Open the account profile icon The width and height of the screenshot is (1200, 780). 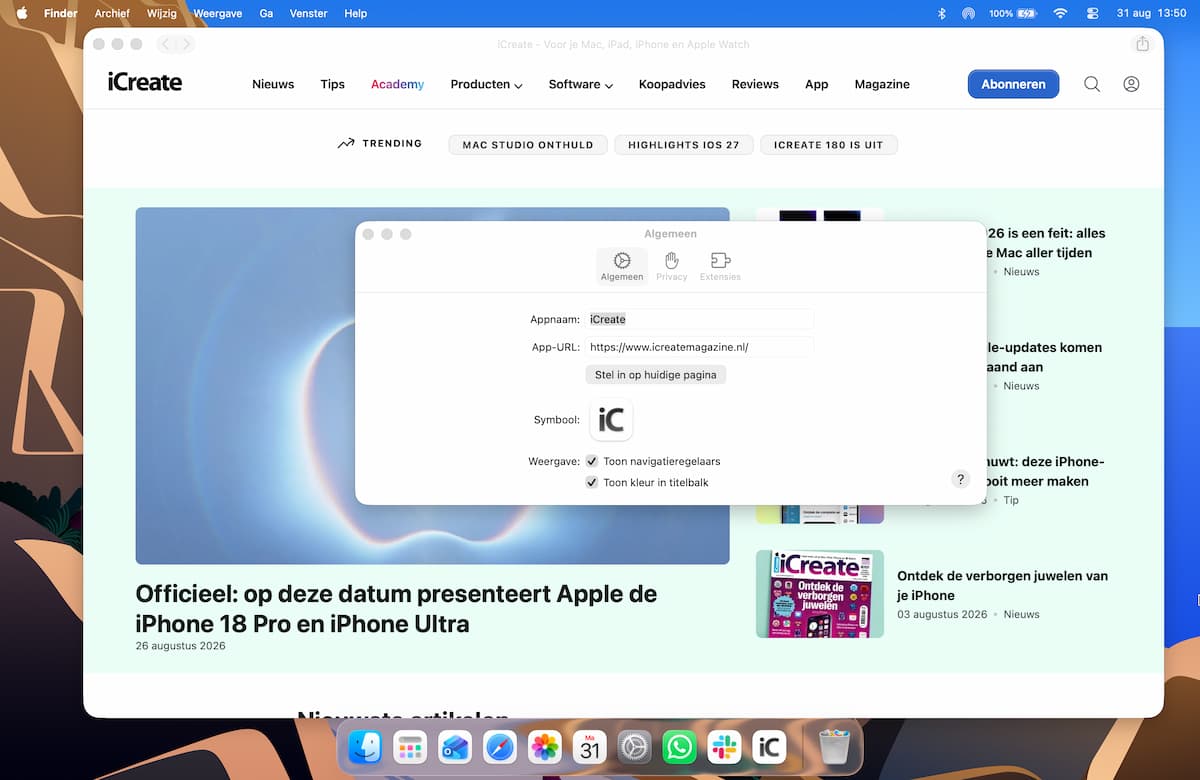click(1131, 84)
